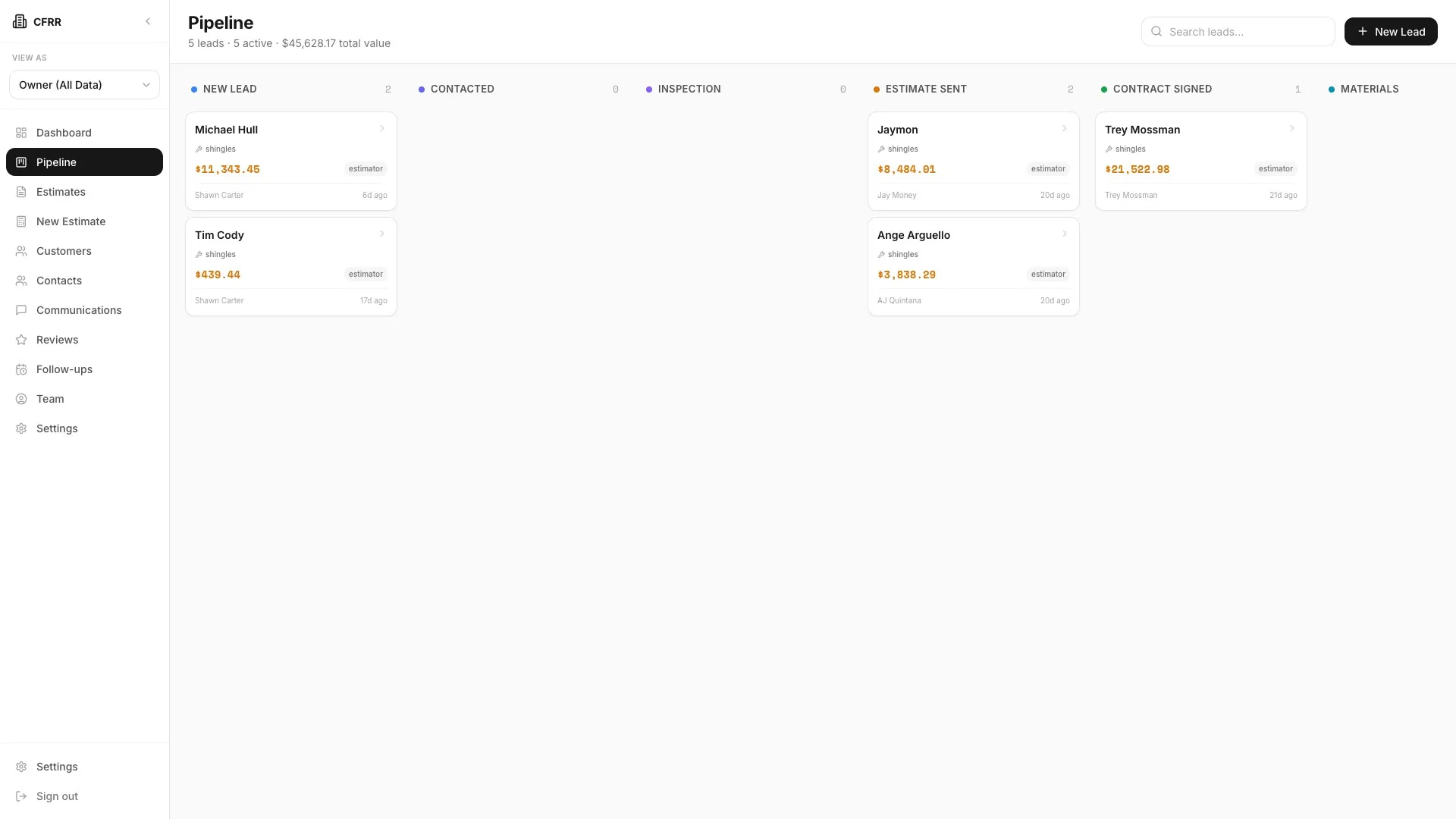
Task: Click the Contacts people icon
Action: tap(20, 281)
